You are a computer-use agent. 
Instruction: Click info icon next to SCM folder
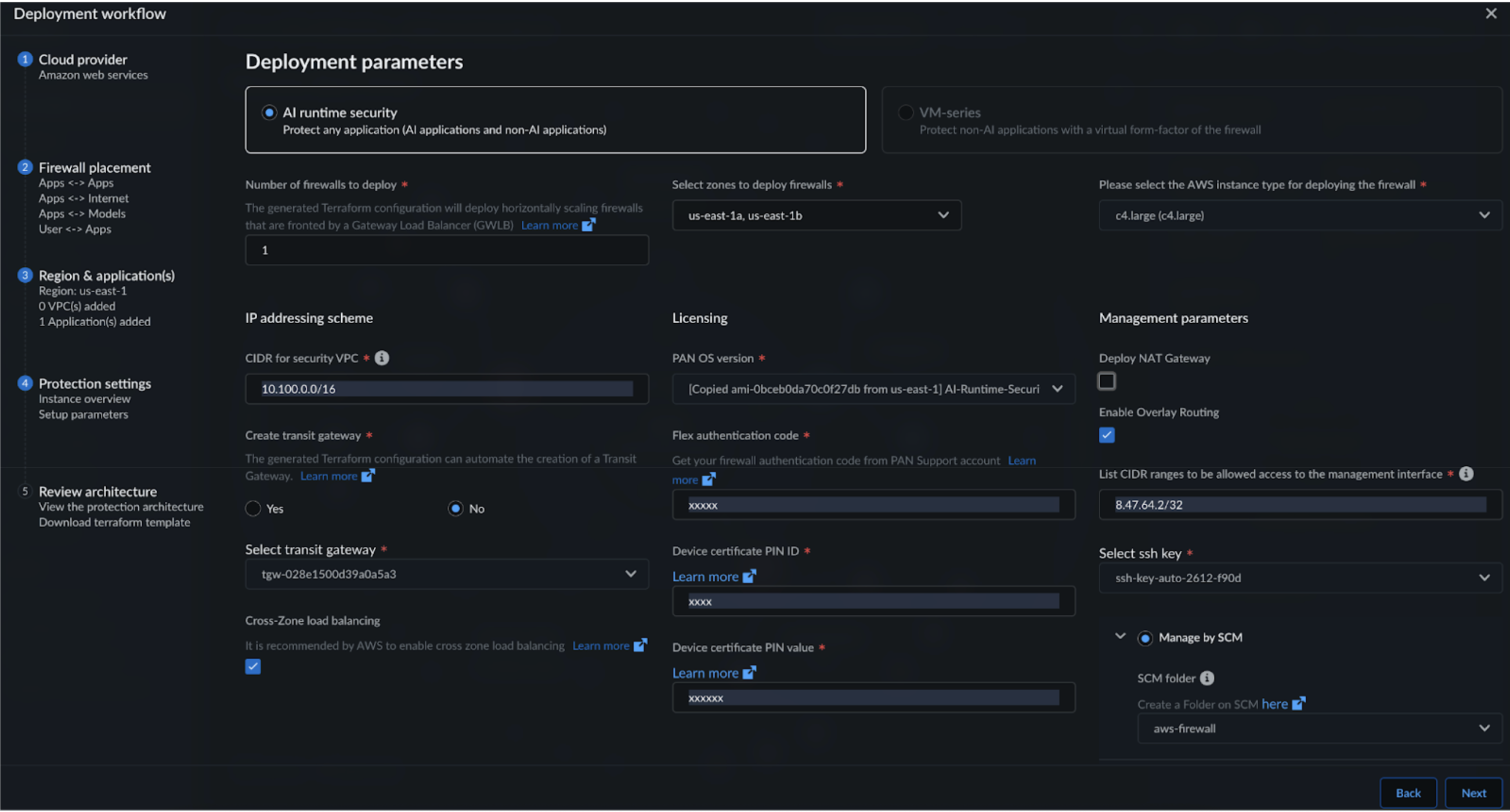[x=1207, y=679]
